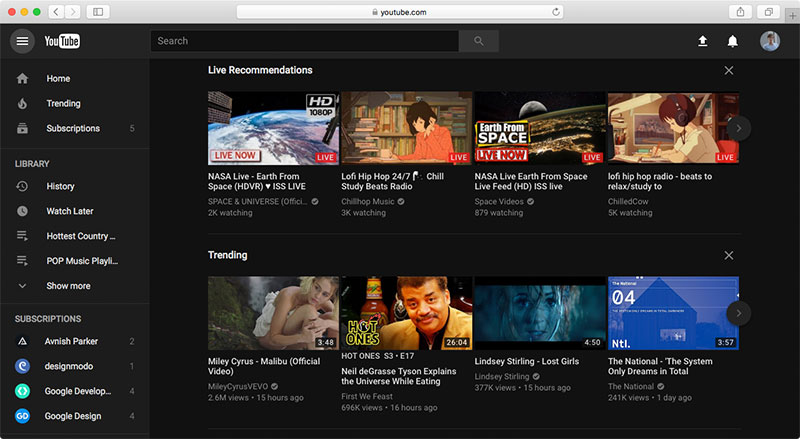Click the History clock icon

[x=22, y=186]
